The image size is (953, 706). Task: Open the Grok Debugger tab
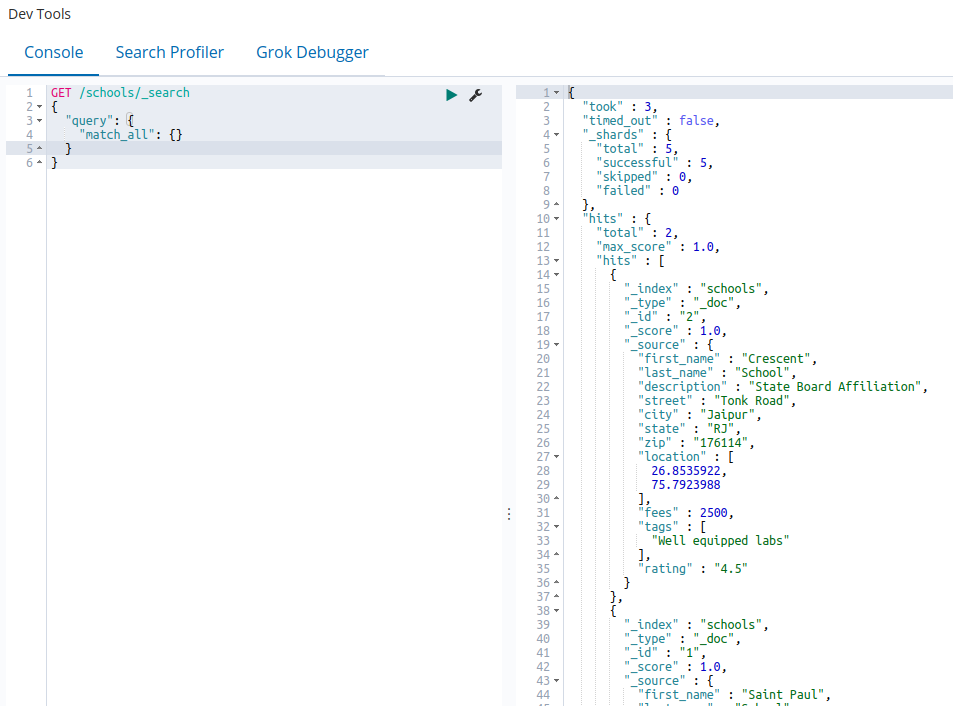click(312, 52)
